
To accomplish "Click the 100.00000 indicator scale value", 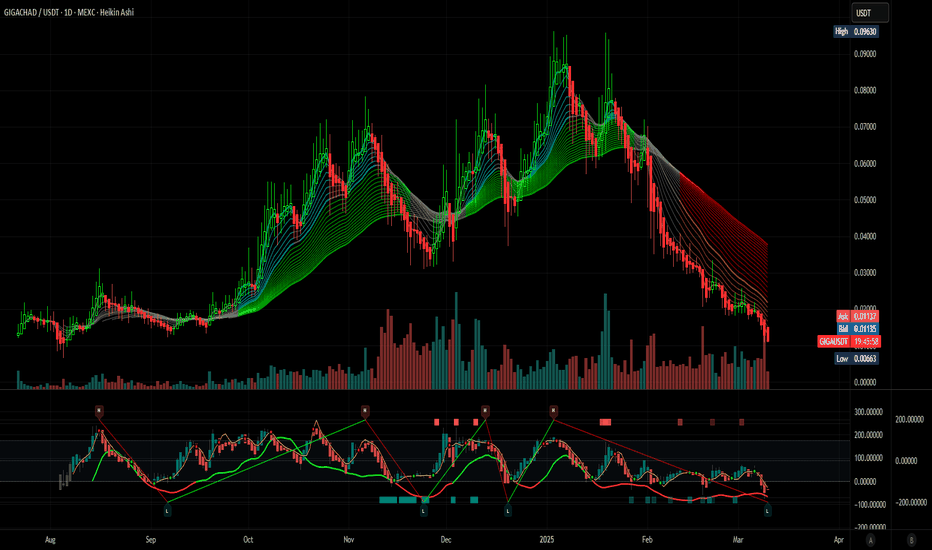I will pyautogui.click(x=868, y=458).
